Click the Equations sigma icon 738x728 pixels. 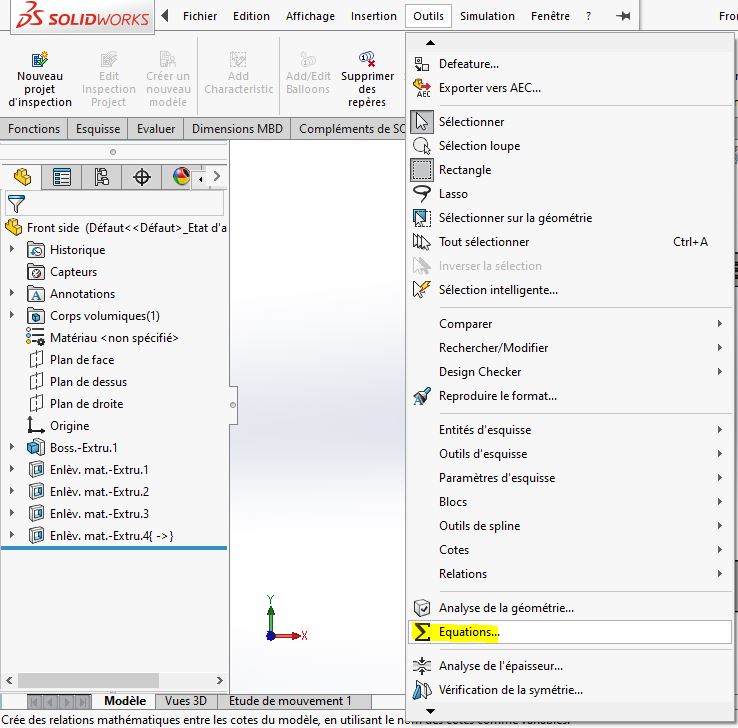coord(422,632)
